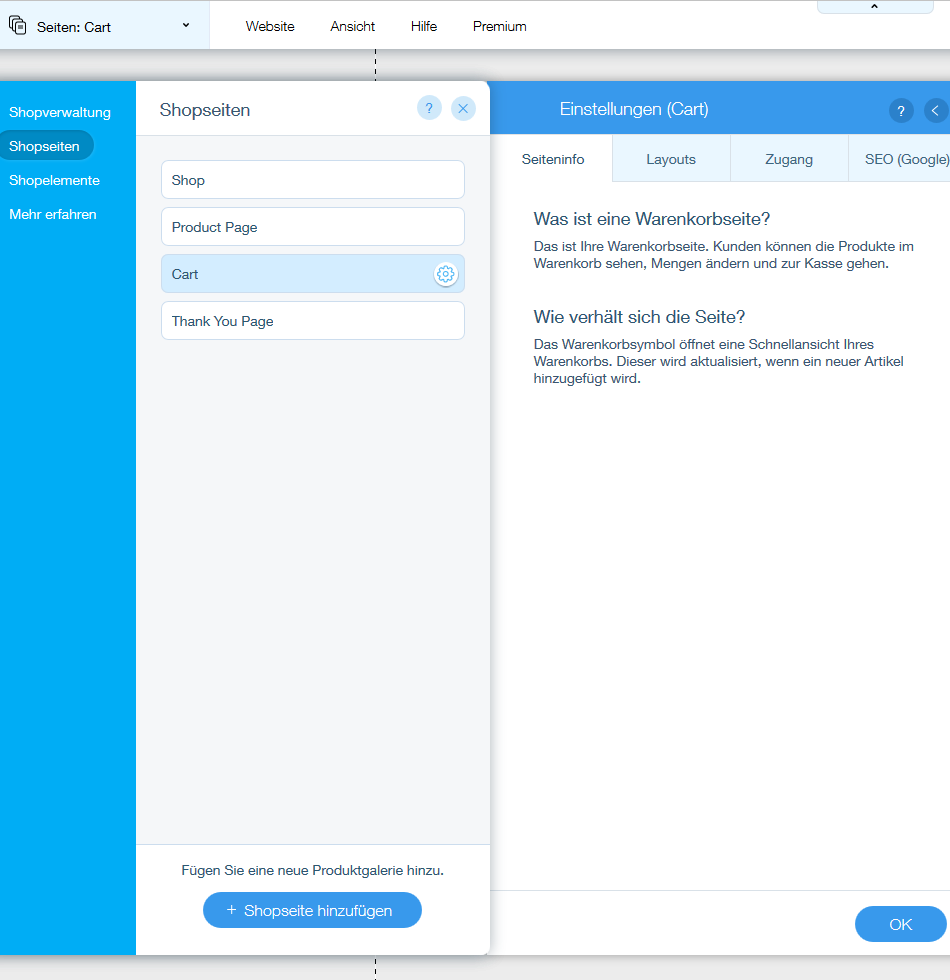Select Shopverwaltung in the left sidebar

click(x=60, y=112)
